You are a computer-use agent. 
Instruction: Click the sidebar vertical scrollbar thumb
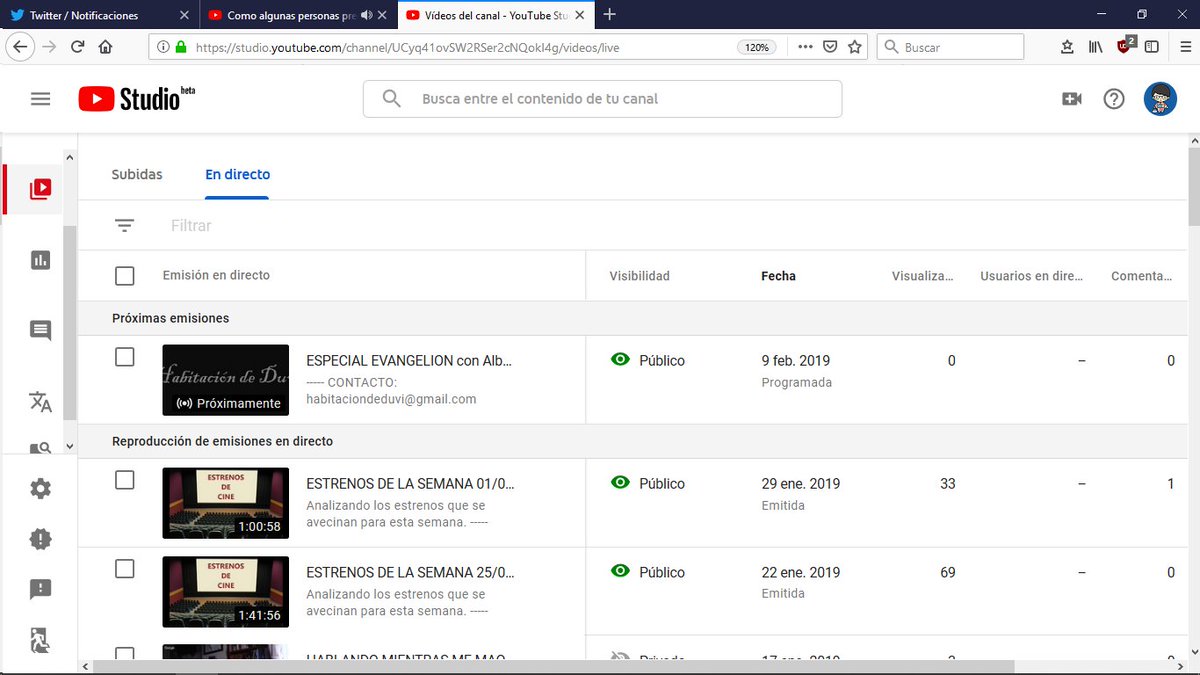click(69, 324)
